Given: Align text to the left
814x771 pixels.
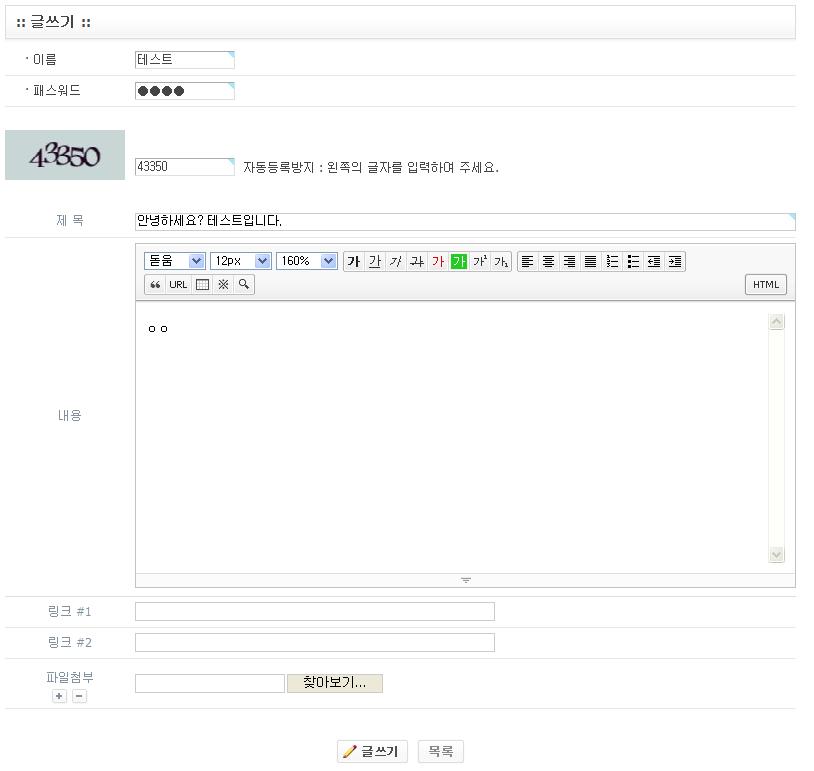Looking at the screenshot, I should pos(527,262).
